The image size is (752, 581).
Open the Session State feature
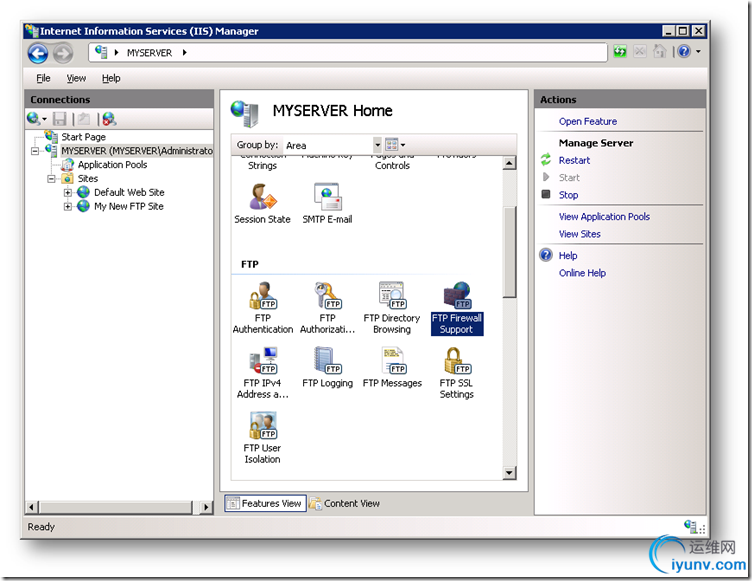click(262, 203)
